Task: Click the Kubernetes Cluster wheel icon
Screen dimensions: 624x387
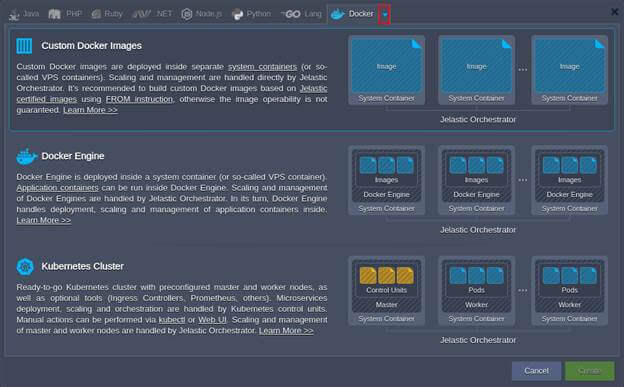Action: click(25, 266)
